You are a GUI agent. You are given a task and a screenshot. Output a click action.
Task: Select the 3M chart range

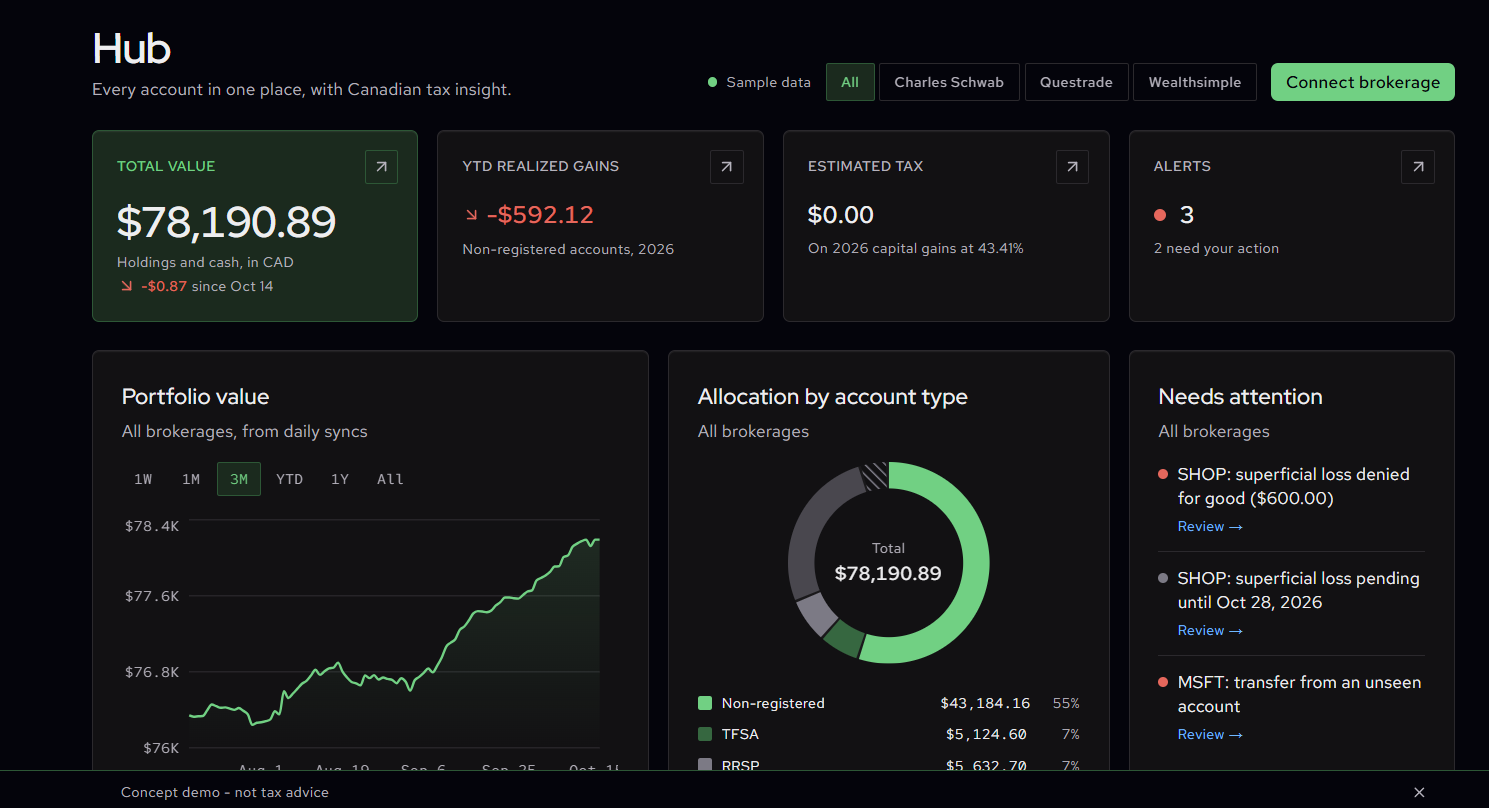239,479
